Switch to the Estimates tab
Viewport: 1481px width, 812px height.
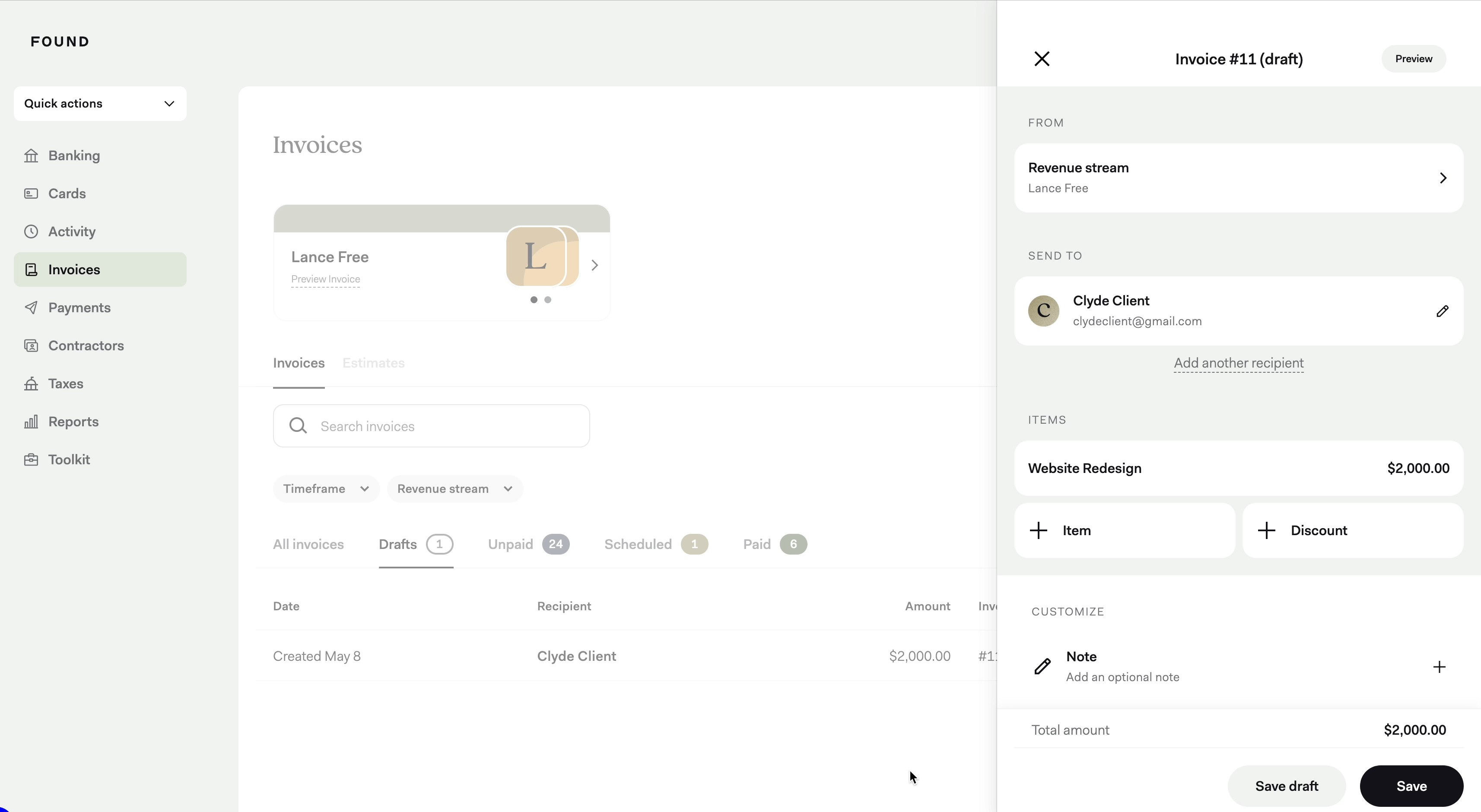click(x=373, y=363)
